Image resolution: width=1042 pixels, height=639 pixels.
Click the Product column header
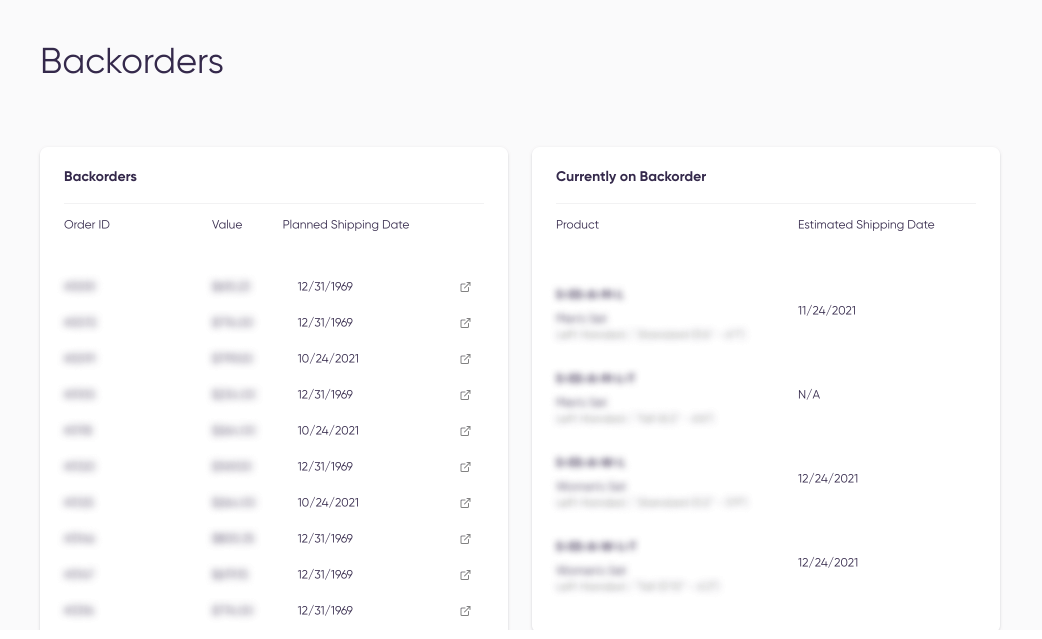(577, 225)
